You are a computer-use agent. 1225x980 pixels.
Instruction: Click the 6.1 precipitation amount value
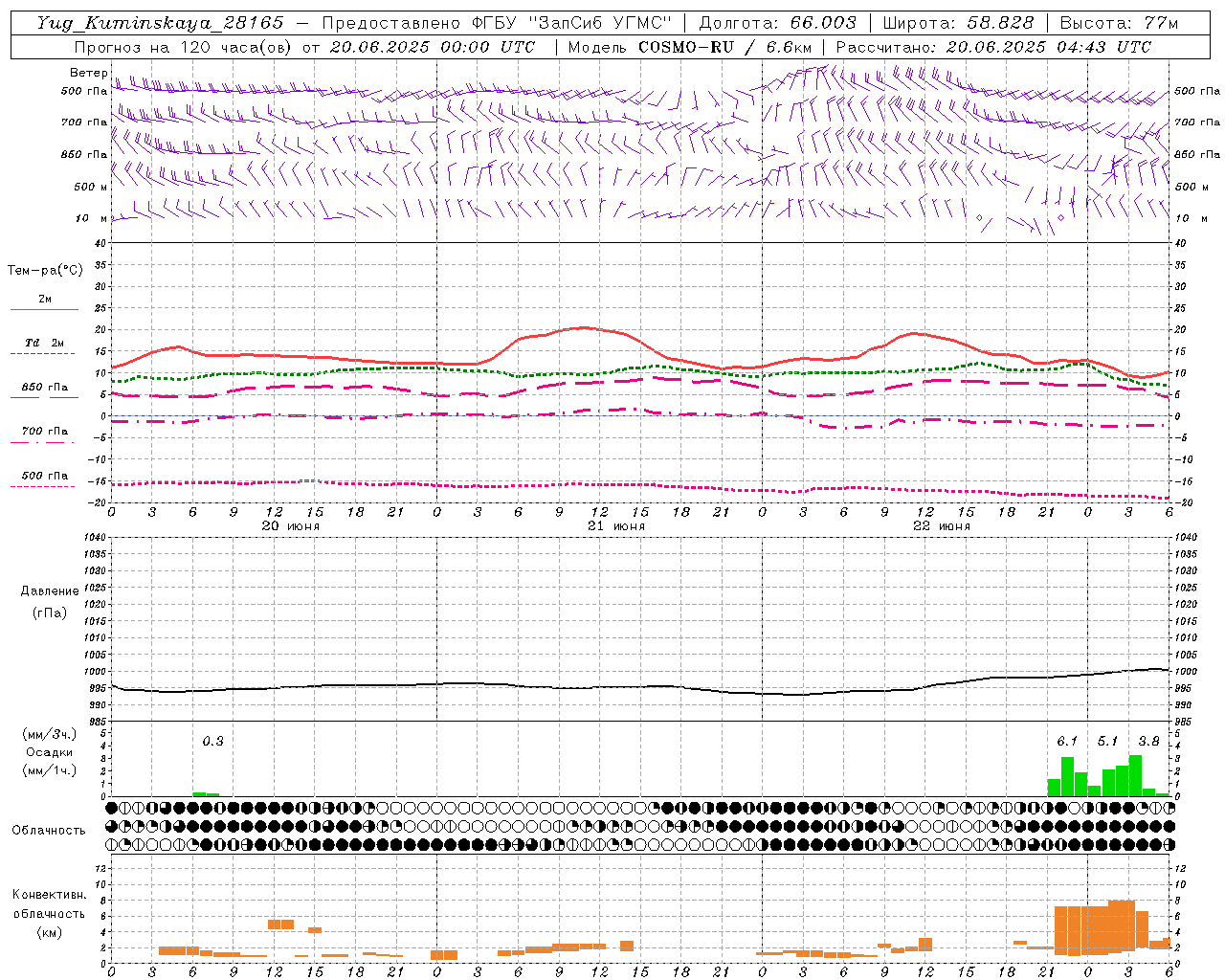pyautogui.click(x=1067, y=741)
